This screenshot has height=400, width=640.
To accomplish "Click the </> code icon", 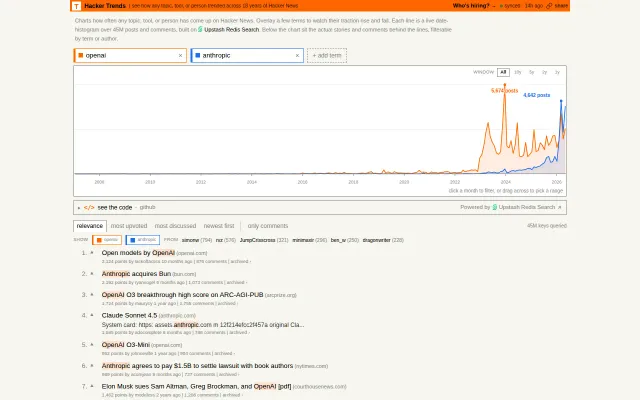I will click(x=89, y=207).
